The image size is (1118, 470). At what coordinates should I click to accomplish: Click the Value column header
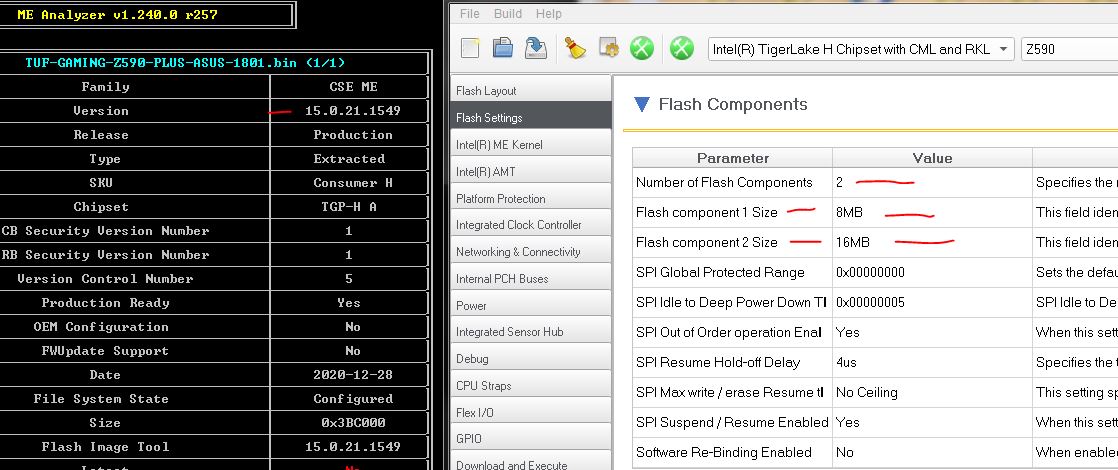[932, 158]
